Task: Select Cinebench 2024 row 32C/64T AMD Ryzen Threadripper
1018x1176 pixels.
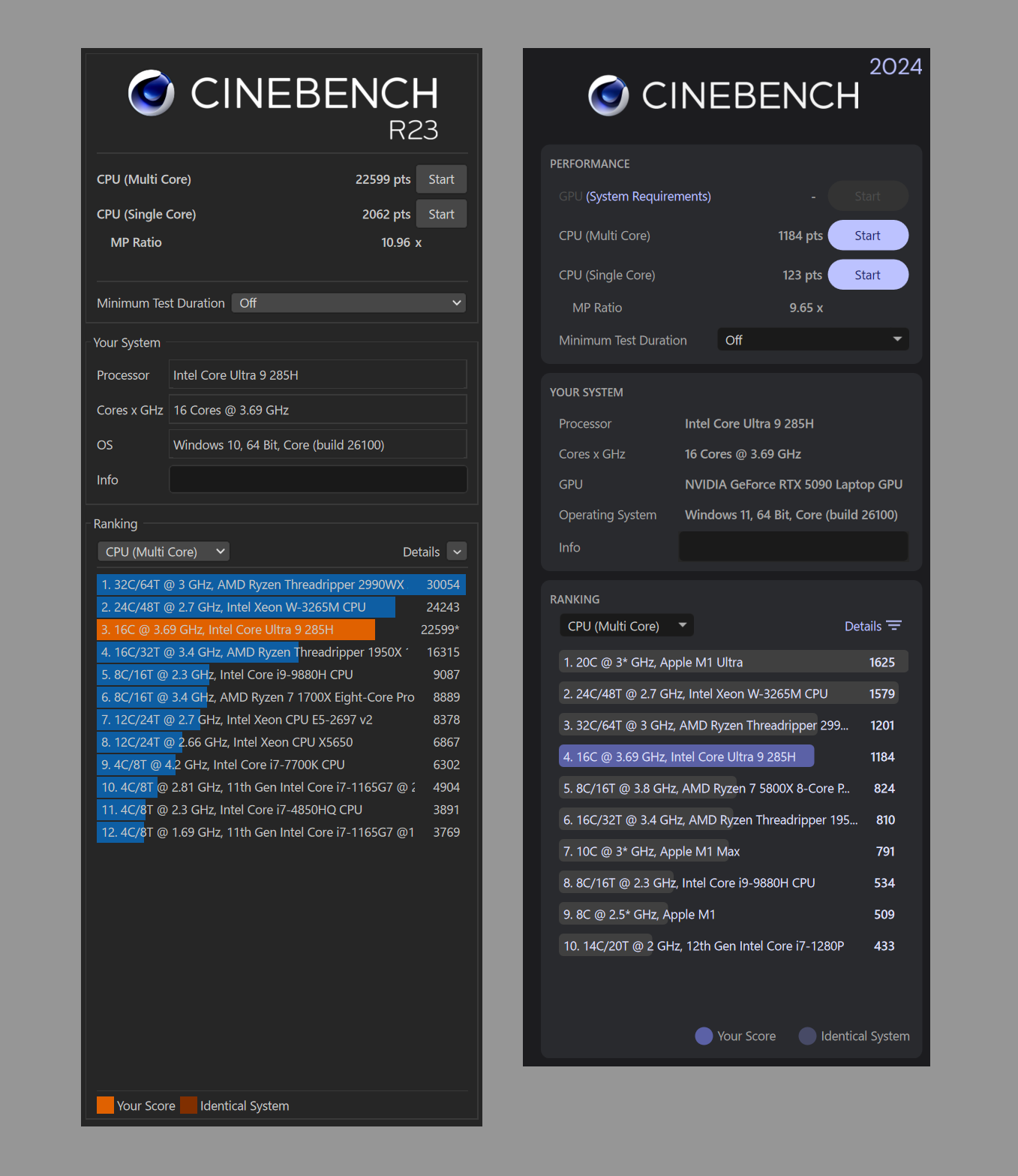Action: (x=734, y=725)
